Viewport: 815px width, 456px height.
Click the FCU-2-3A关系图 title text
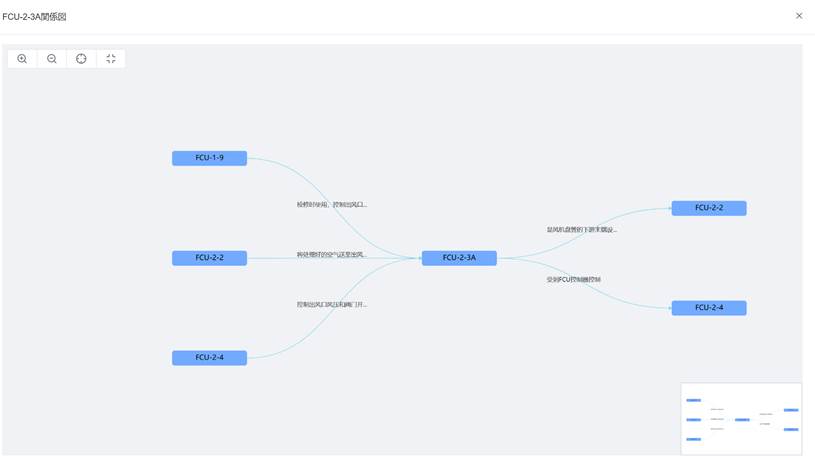[x=35, y=17]
